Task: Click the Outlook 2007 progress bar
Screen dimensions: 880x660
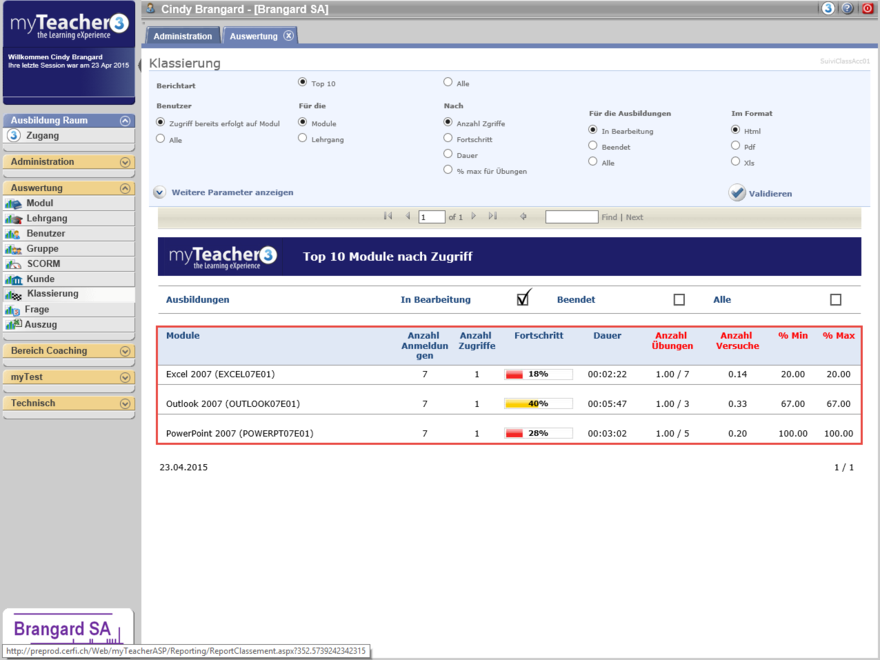Action: pos(538,404)
